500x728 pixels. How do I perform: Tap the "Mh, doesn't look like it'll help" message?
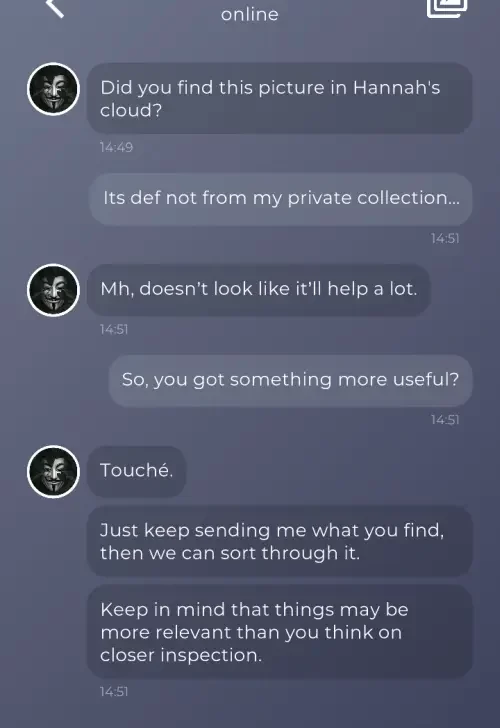[259, 290]
